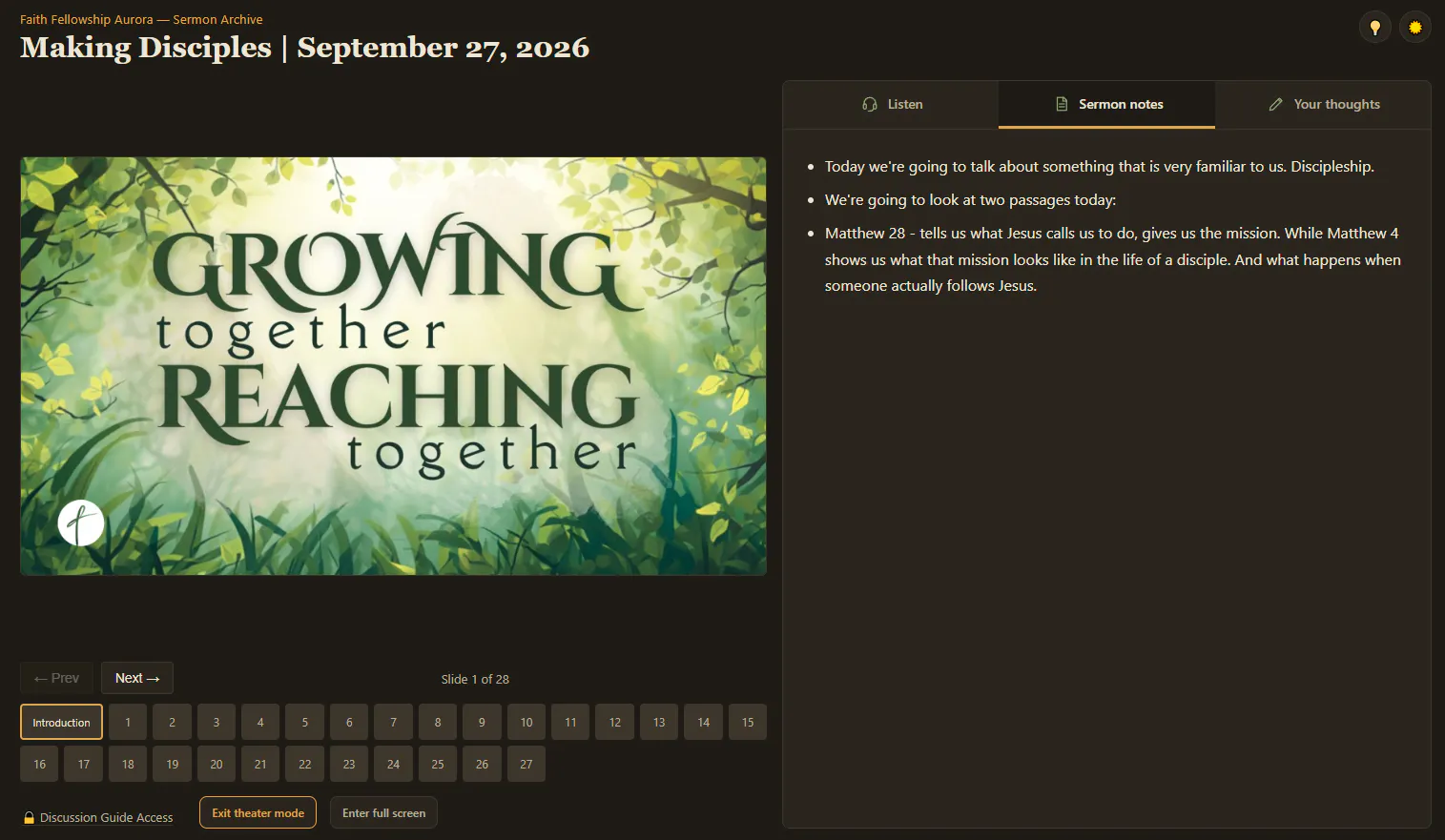The width and height of the screenshot is (1445, 840).
Task: Jump to slide 18
Action: [x=128, y=764]
